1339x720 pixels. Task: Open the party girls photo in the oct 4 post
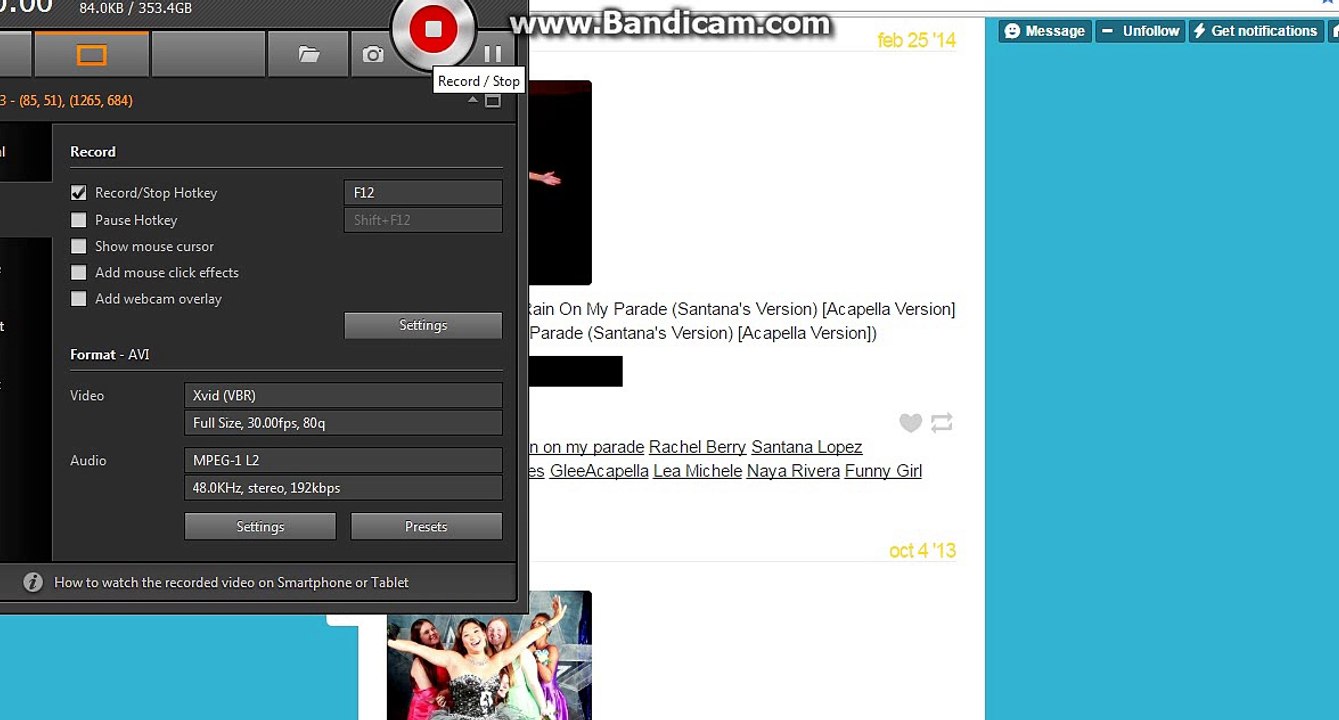point(489,655)
